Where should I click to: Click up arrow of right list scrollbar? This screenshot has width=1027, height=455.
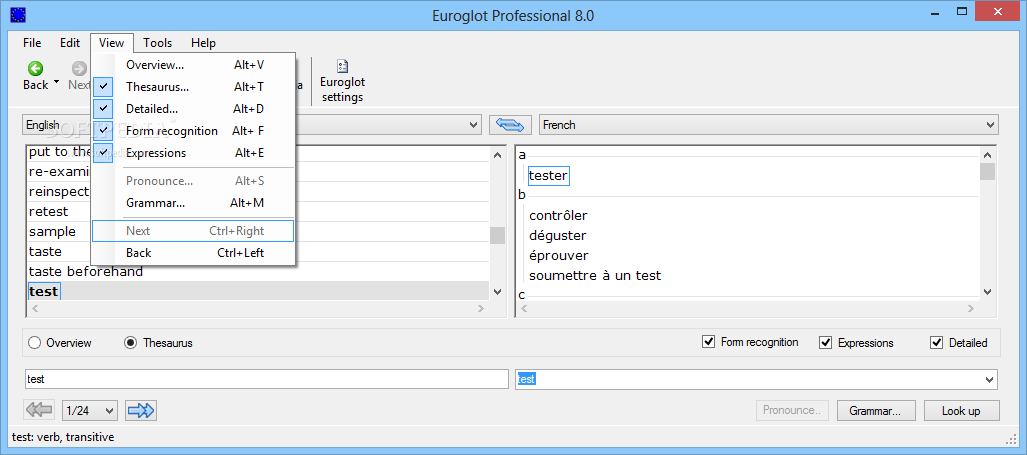987,155
